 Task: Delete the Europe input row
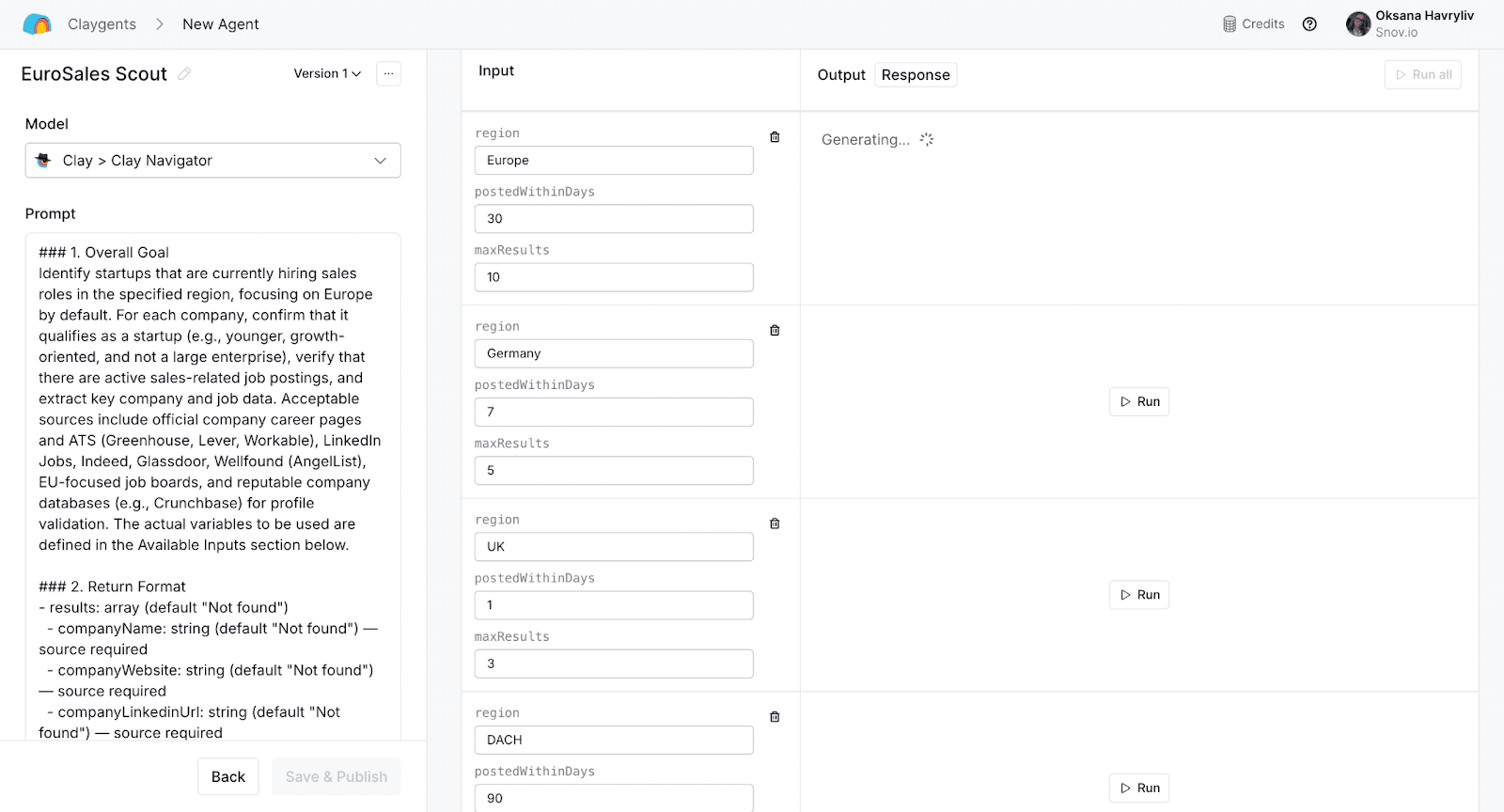(x=775, y=137)
